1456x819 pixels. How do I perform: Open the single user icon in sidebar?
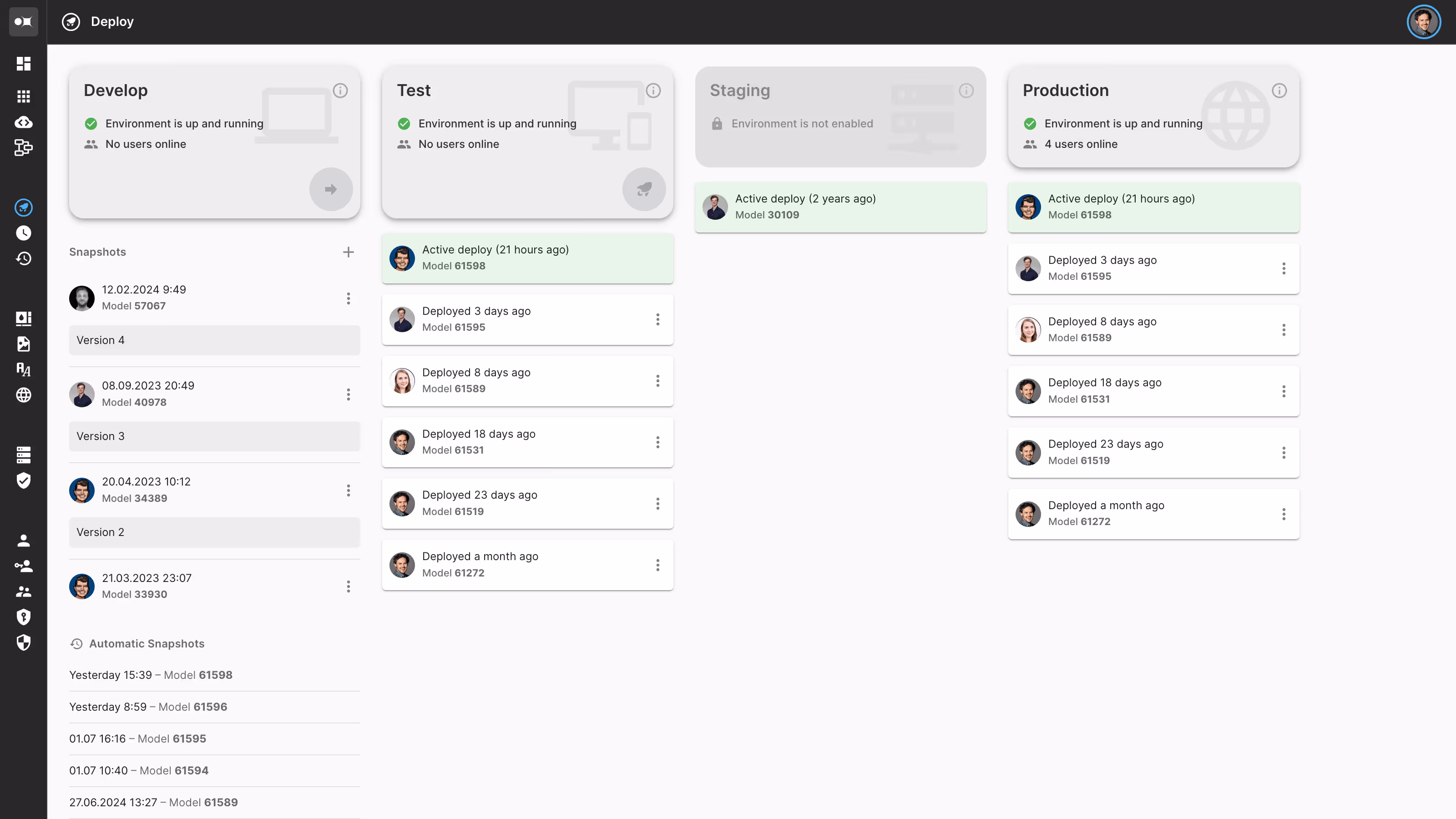[x=23, y=541]
